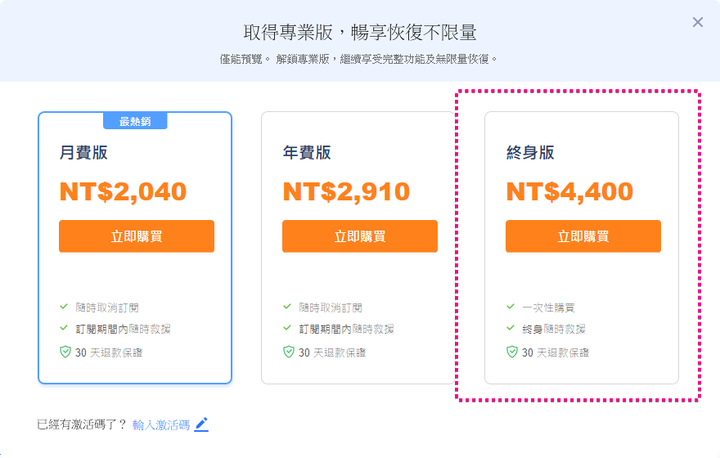Click checkmark beside 隨時取消訂閱 in 年費版
The width and height of the screenshot is (720, 458).
point(287,306)
